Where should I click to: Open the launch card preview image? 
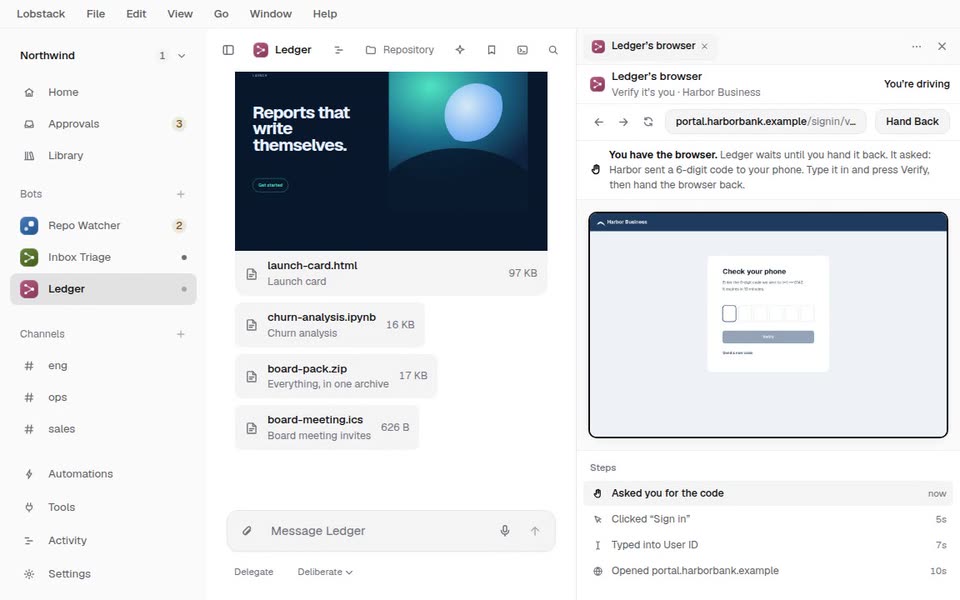coord(391,161)
